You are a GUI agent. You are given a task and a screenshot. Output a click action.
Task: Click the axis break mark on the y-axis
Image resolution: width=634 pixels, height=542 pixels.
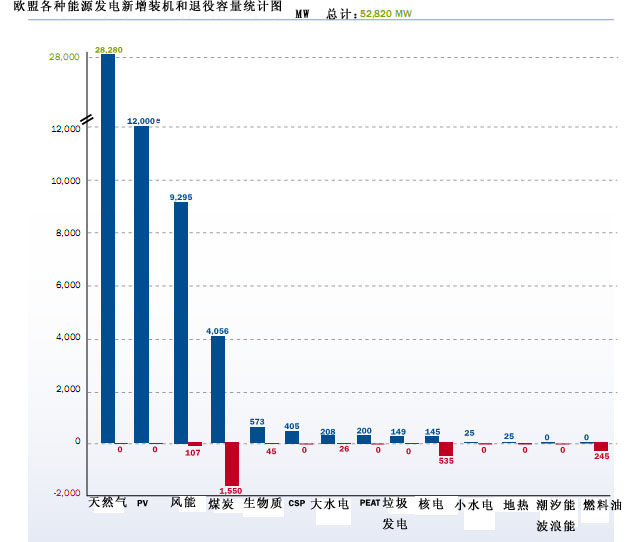click(87, 119)
